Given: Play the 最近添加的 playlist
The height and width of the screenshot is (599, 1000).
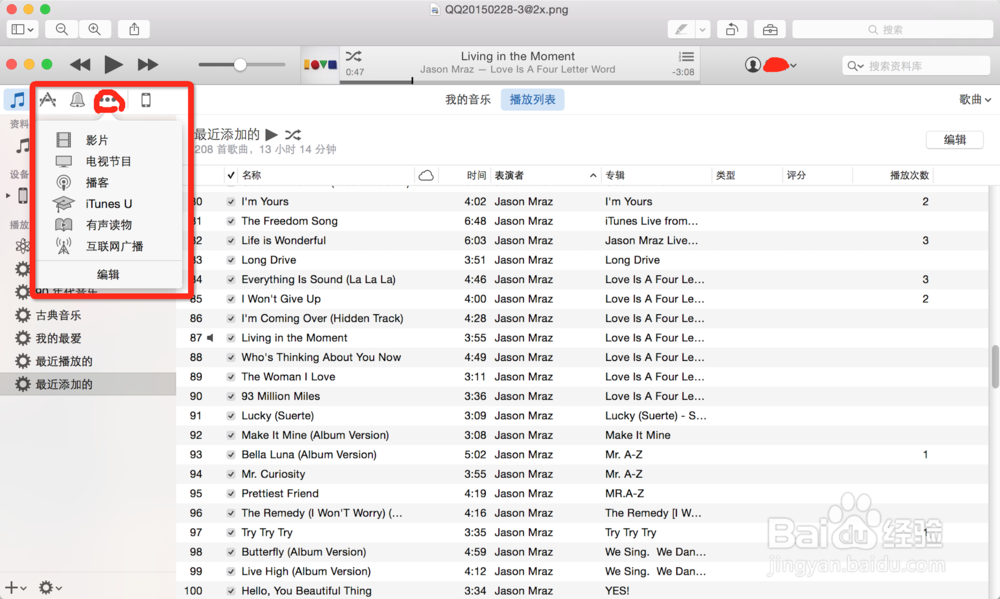Looking at the screenshot, I should pyautogui.click(x=272, y=135).
